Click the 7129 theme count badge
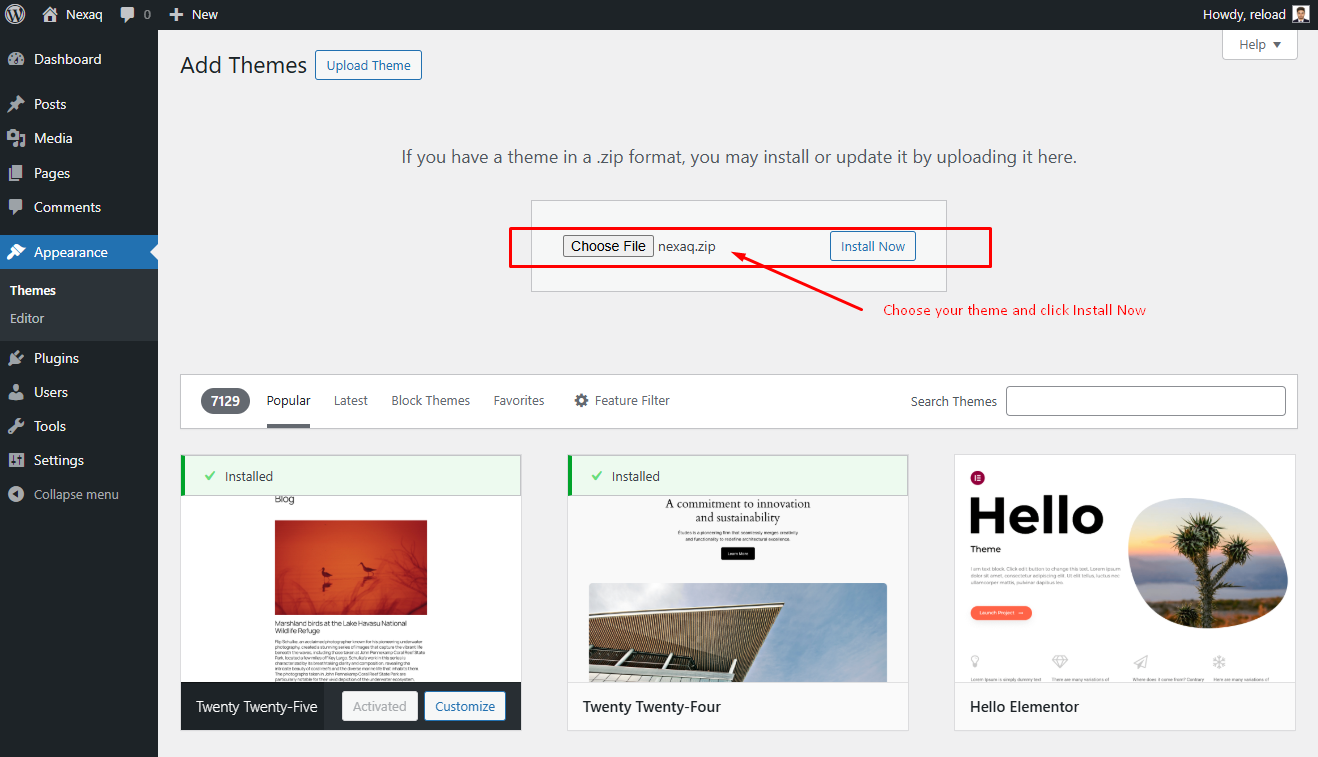This screenshot has height=757, width=1318. coord(225,400)
